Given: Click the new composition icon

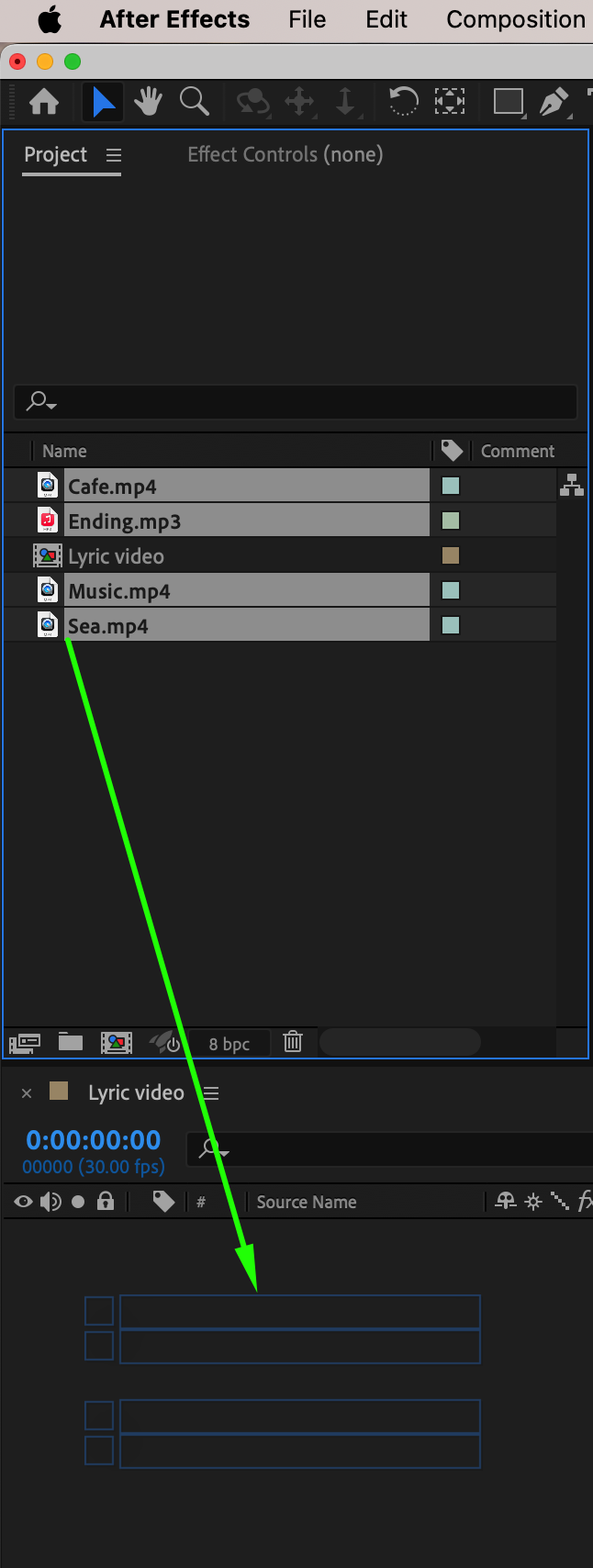Looking at the screenshot, I should coord(117,1042).
